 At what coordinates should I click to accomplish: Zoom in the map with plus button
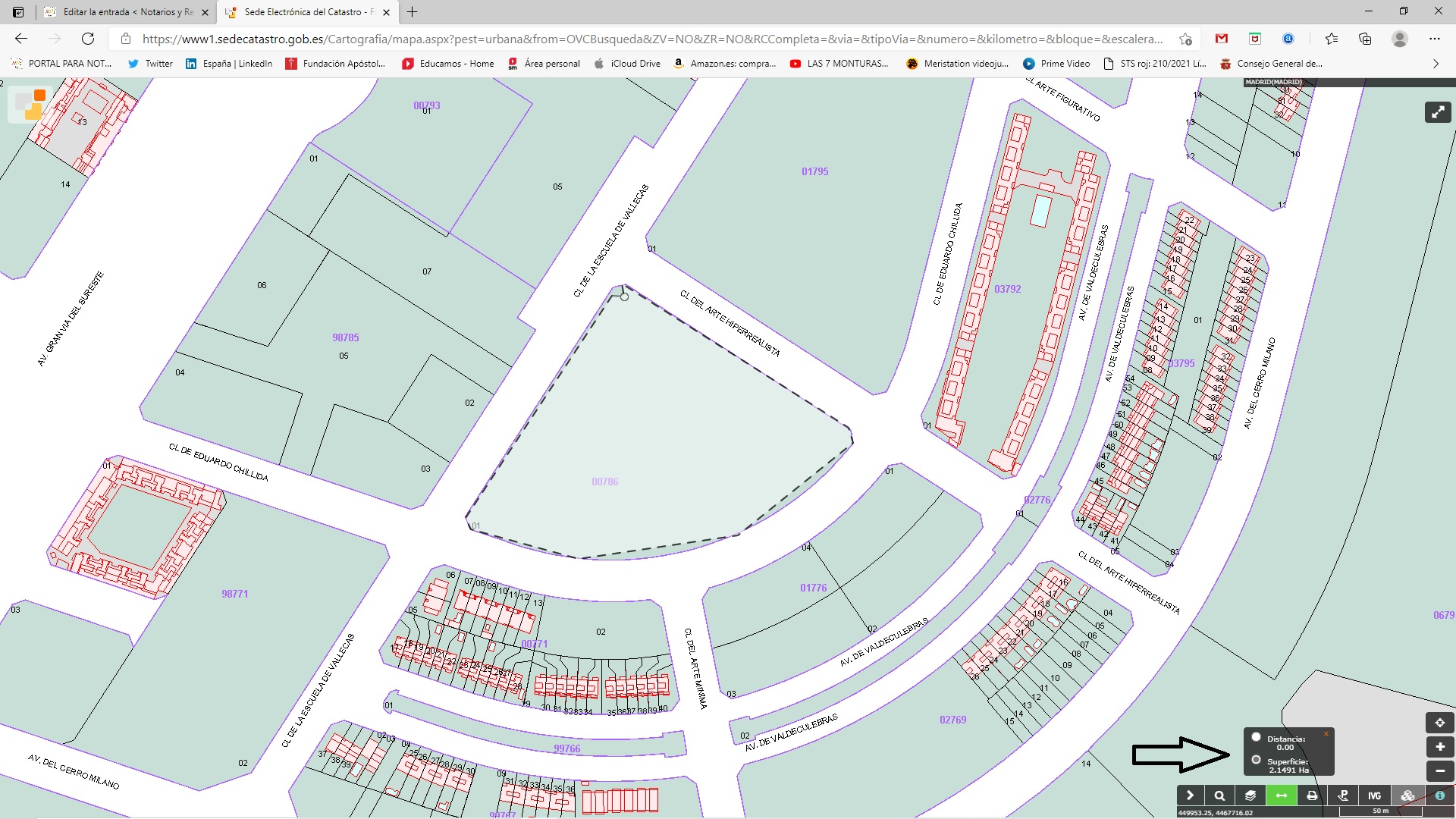click(1439, 747)
